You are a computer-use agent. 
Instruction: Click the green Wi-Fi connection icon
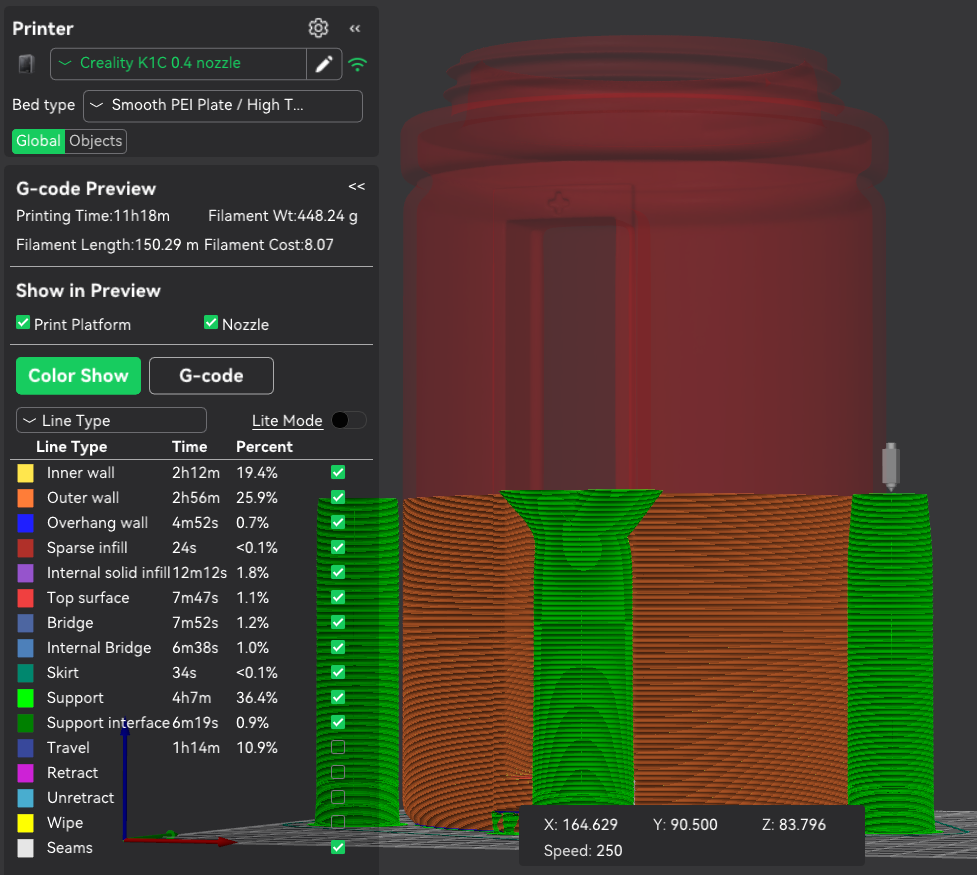(x=357, y=65)
